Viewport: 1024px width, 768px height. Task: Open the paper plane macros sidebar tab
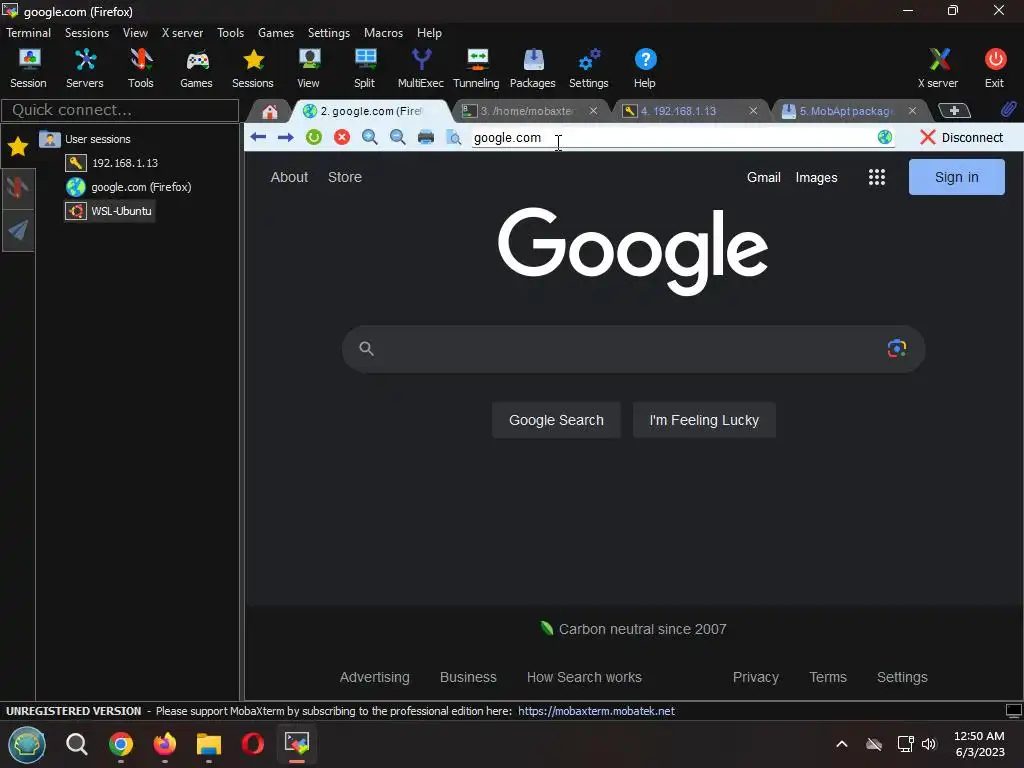[x=18, y=229]
